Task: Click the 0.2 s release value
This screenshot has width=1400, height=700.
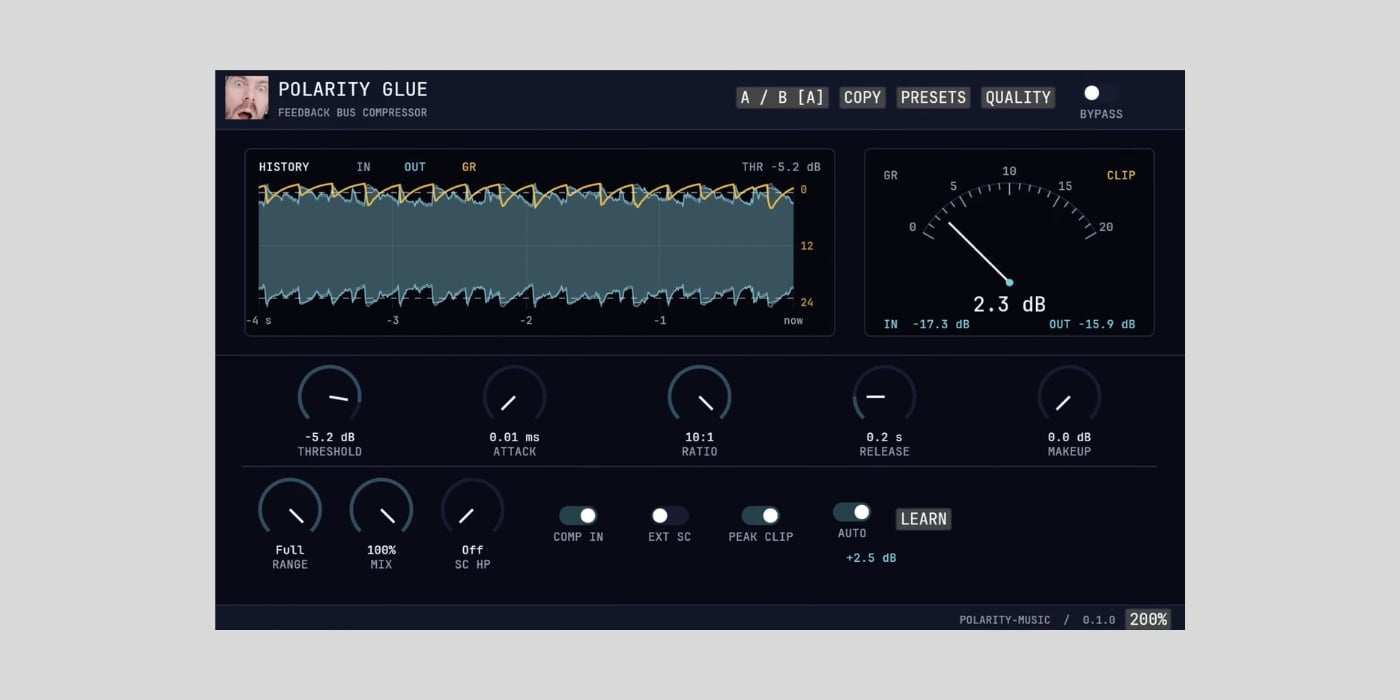Action: [884, 437]
